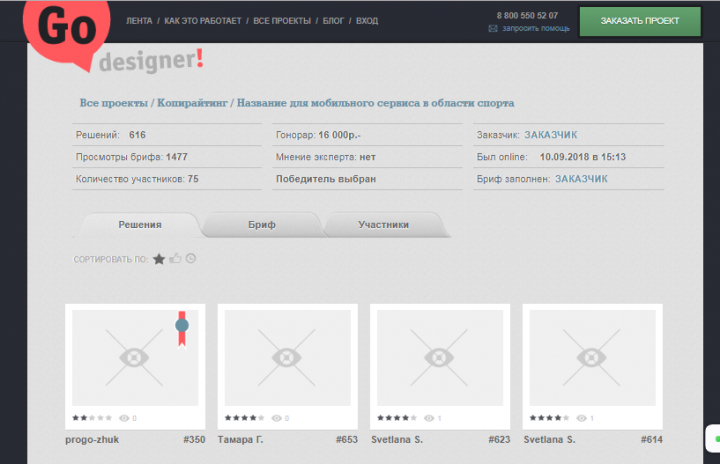
Task: Click author name Тамара Г.
Action: pyautogui.click(x=240, y=440)
